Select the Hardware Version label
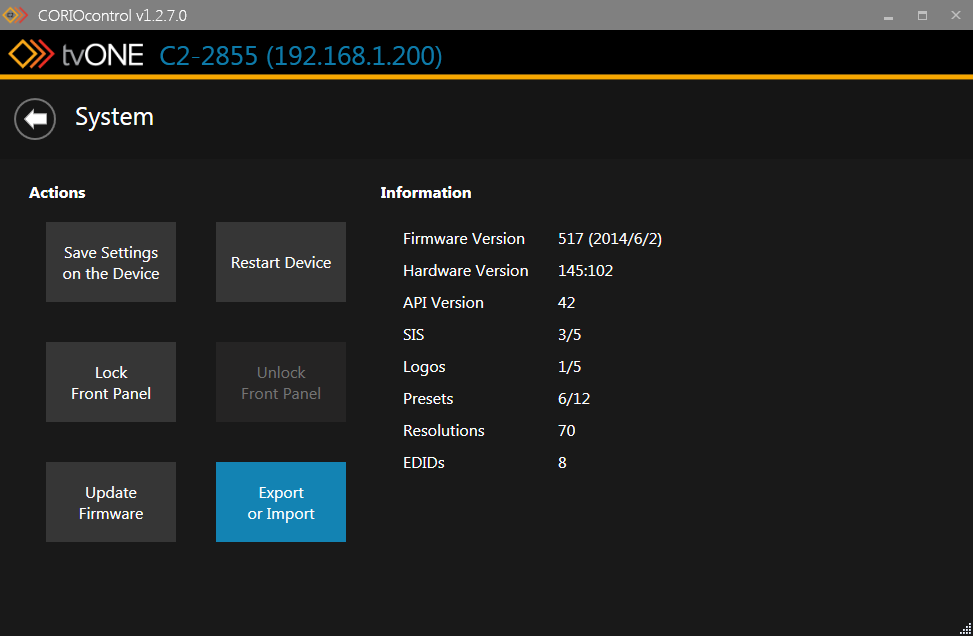973x636 pixels. (465, 271)
